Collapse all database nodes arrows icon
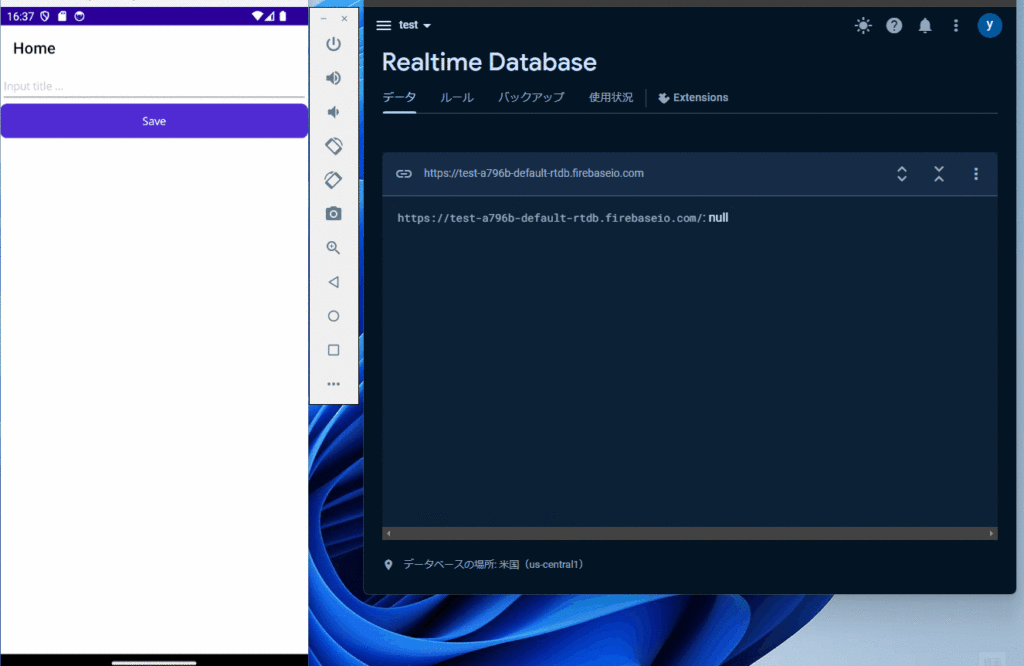 [938, 174]
